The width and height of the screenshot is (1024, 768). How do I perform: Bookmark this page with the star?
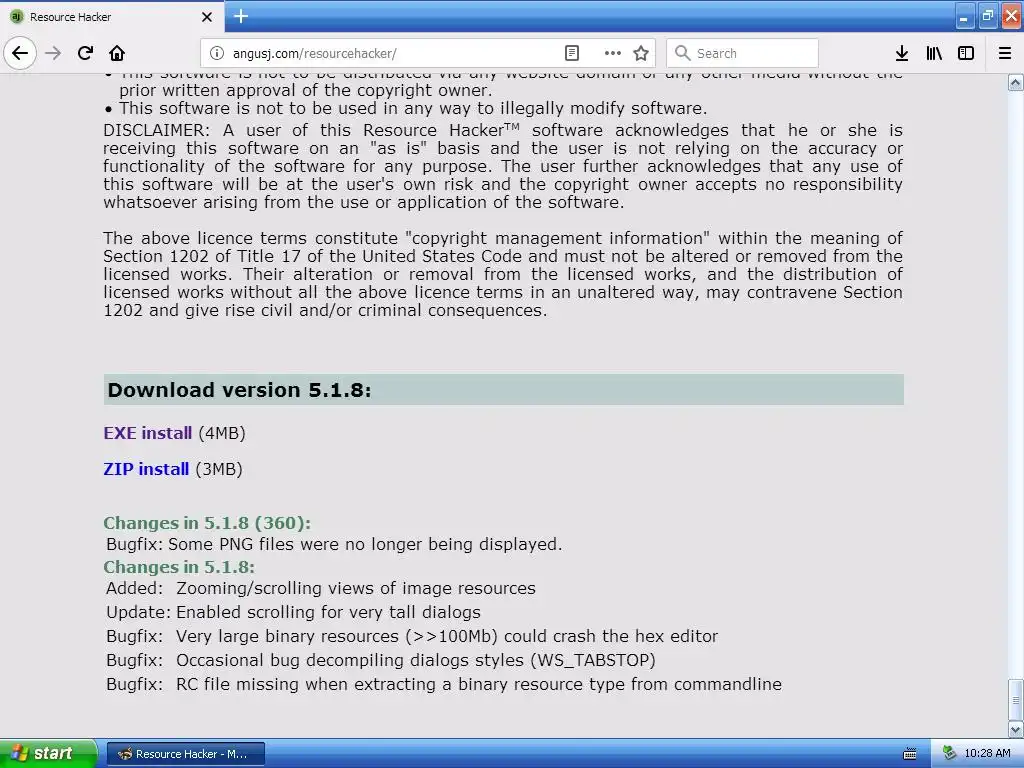tap(641, 53)
